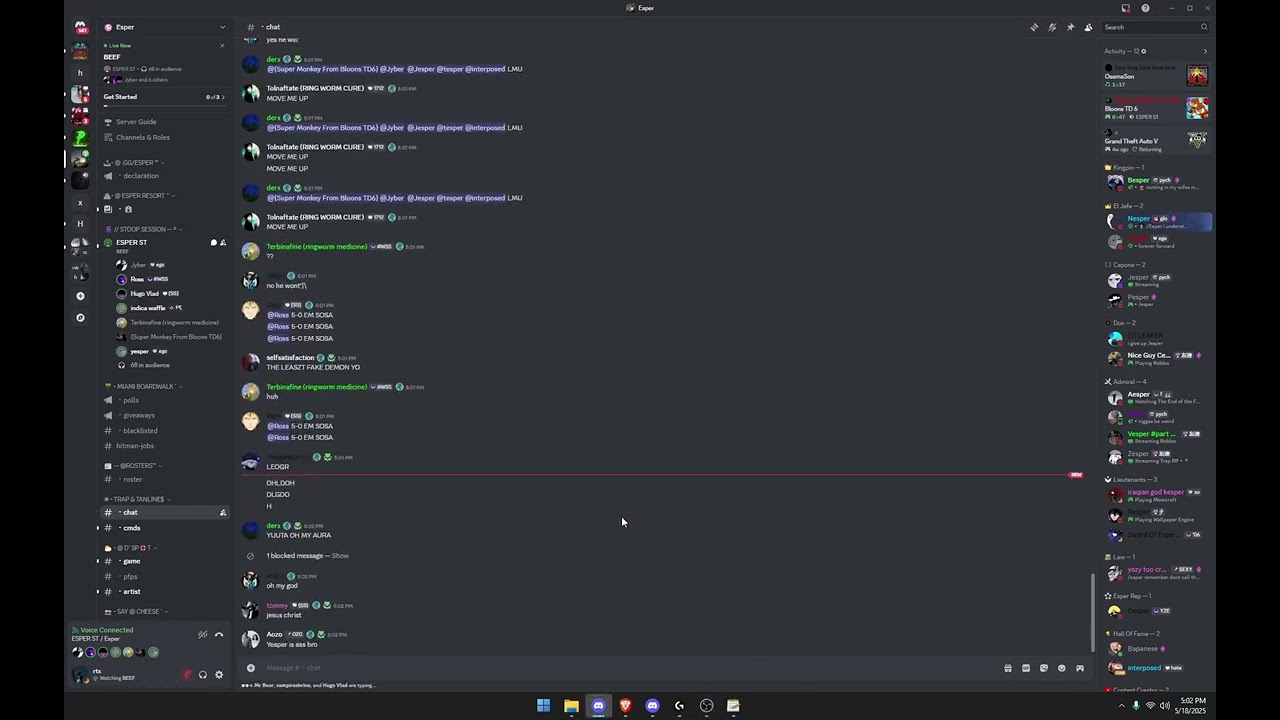Viewport: 1280px width, 720px height.
Task: Open Brave browser on taskbar
Action: [x=625, y=706]
